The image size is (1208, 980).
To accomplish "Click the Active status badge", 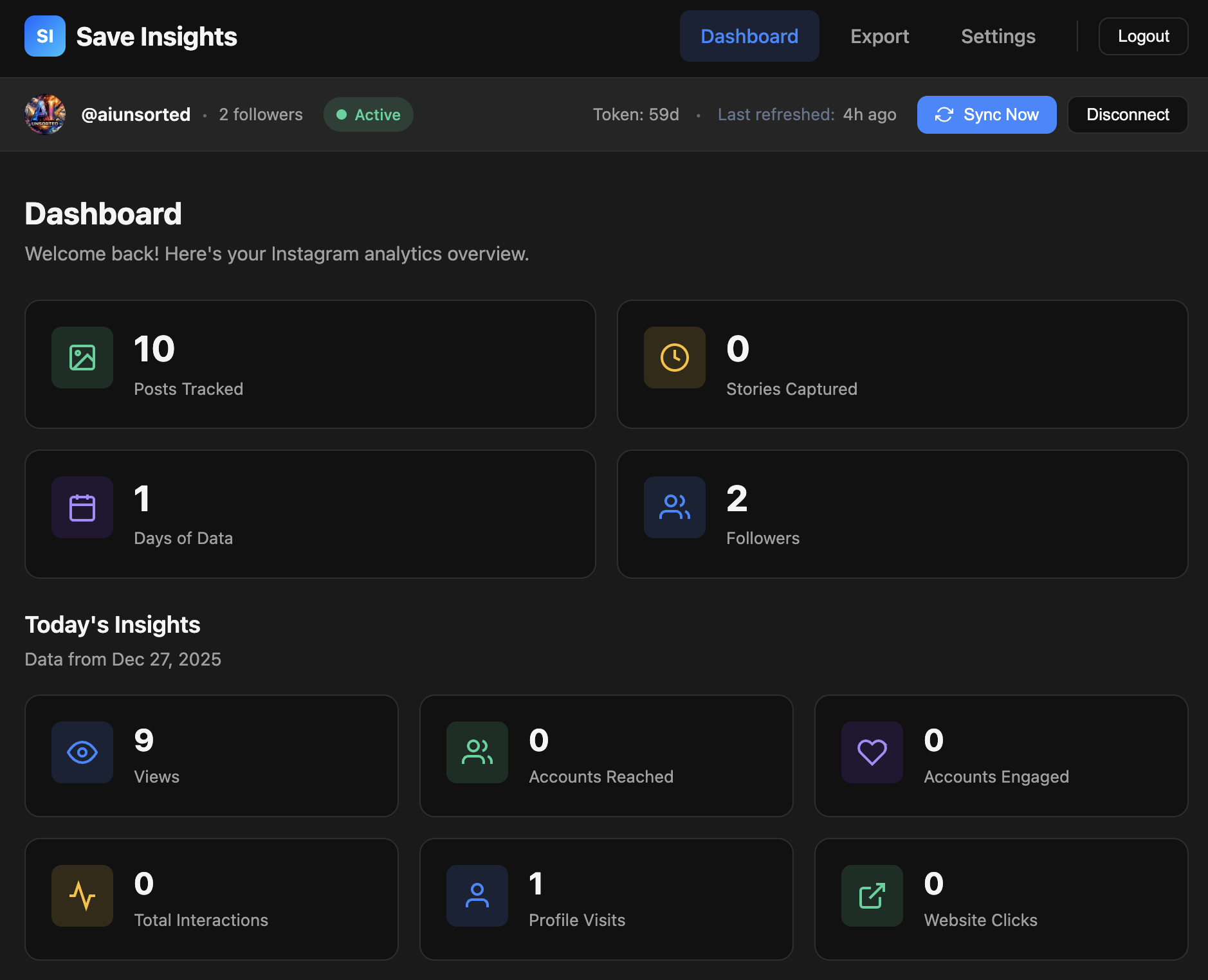I will tap(368, 114).
